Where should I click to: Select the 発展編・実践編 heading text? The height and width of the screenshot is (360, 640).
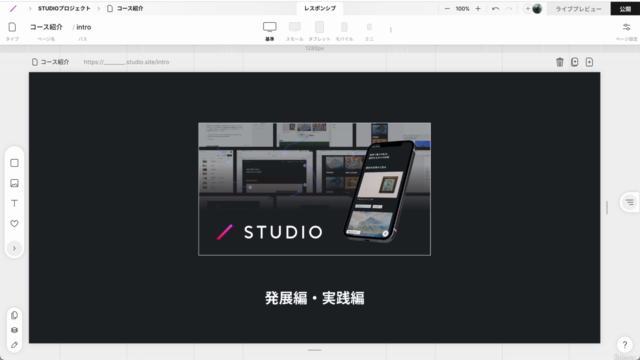(314, 298)
